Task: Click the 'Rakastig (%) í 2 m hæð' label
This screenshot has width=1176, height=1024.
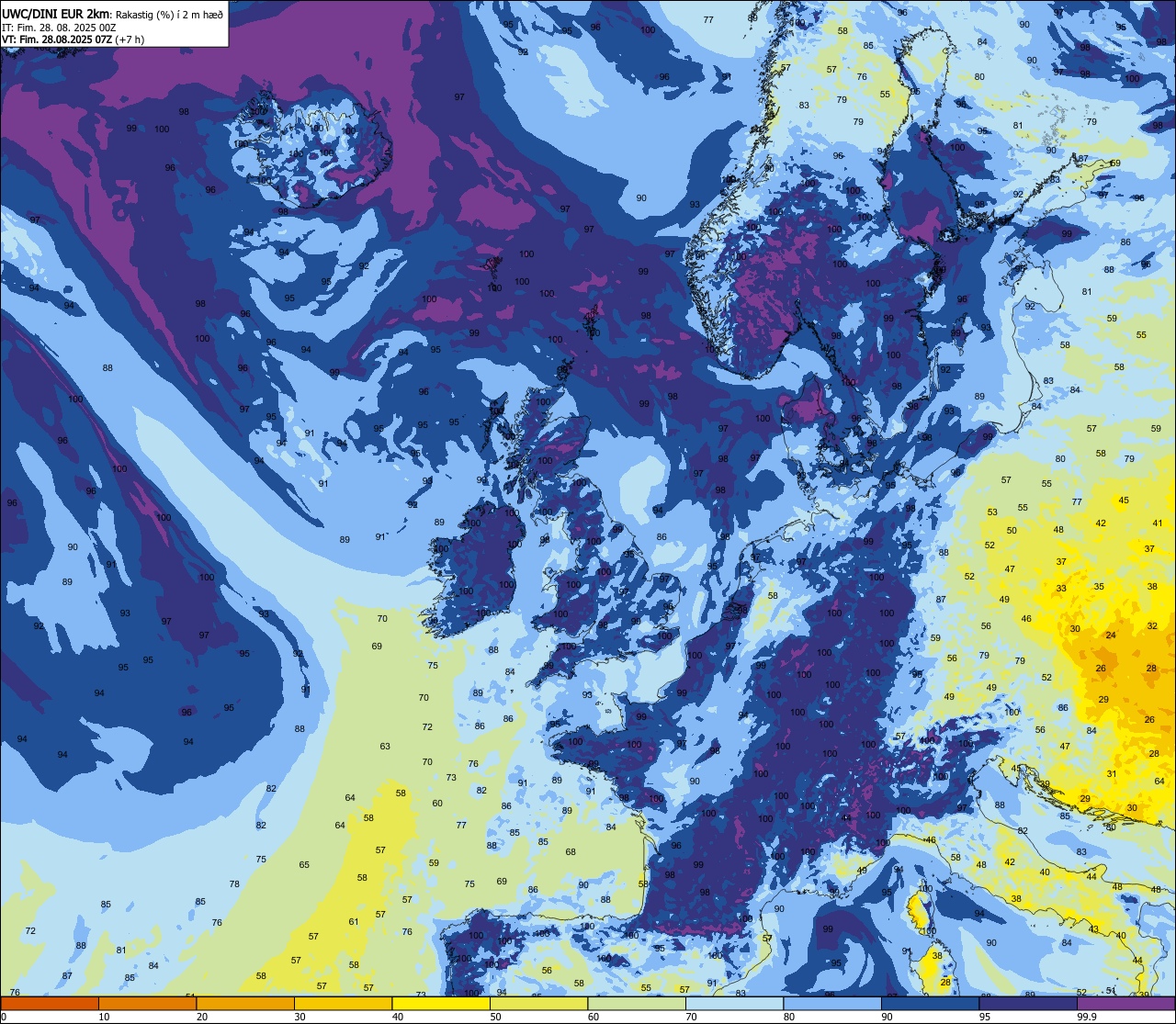Action: click(x=169, y=15)
